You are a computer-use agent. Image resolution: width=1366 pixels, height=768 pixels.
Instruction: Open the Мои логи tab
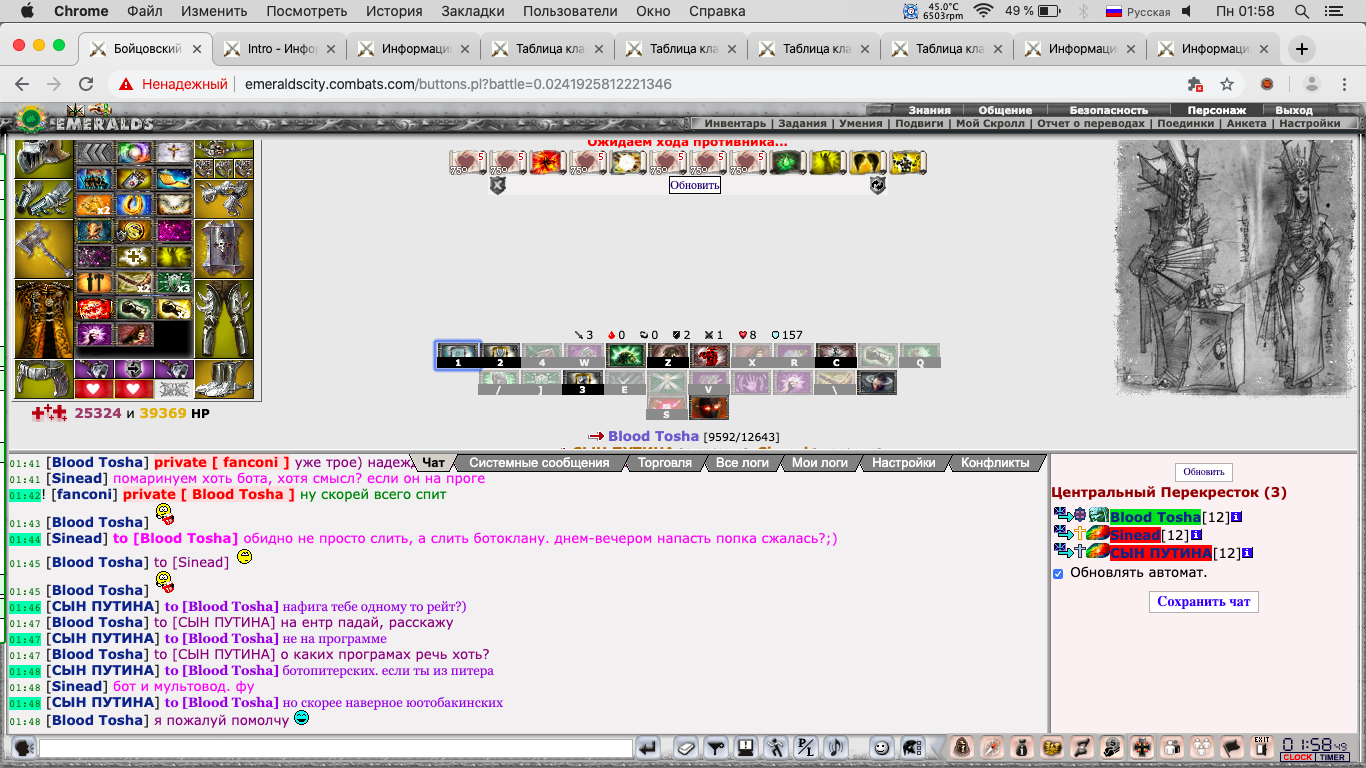(819, 463)
